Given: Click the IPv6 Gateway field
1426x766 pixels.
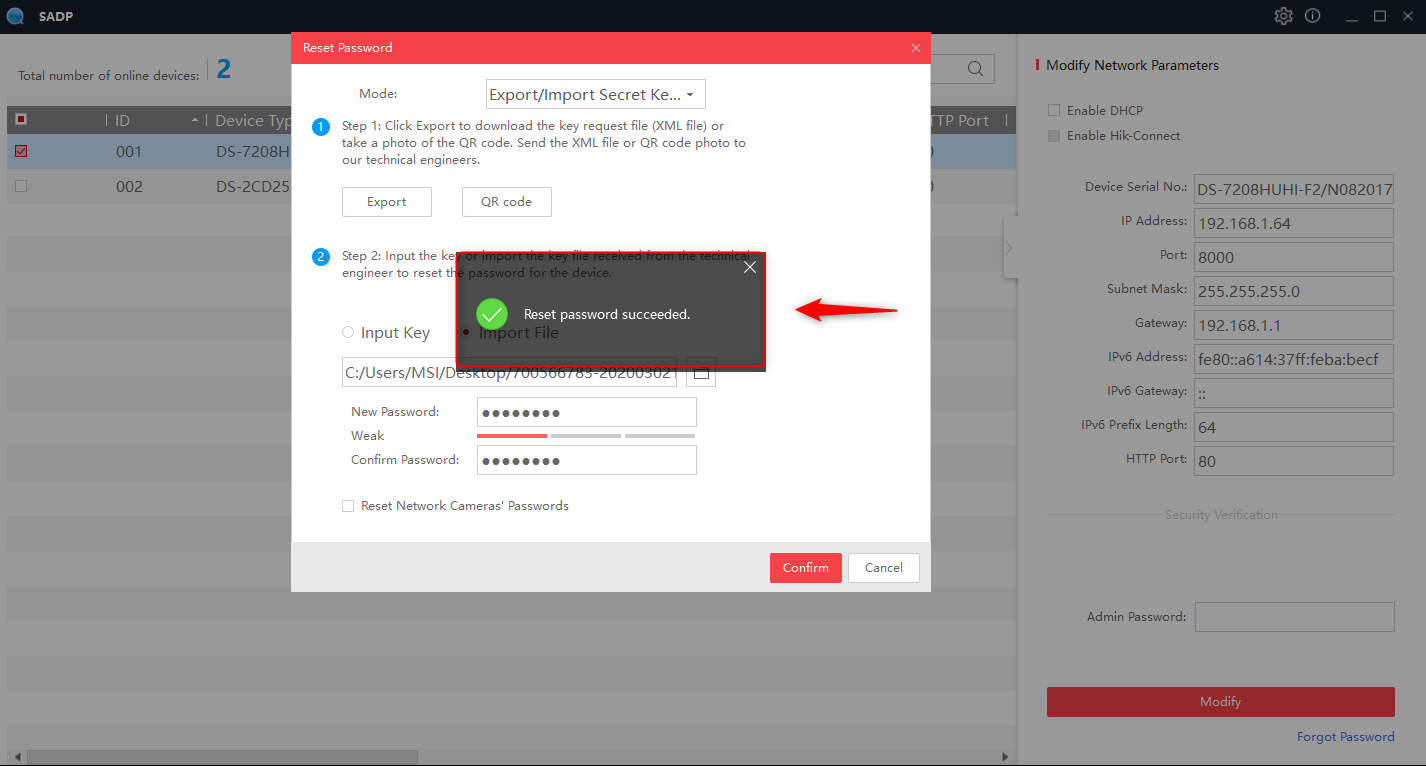Looking at the screenshot, I should [1294, 393].
